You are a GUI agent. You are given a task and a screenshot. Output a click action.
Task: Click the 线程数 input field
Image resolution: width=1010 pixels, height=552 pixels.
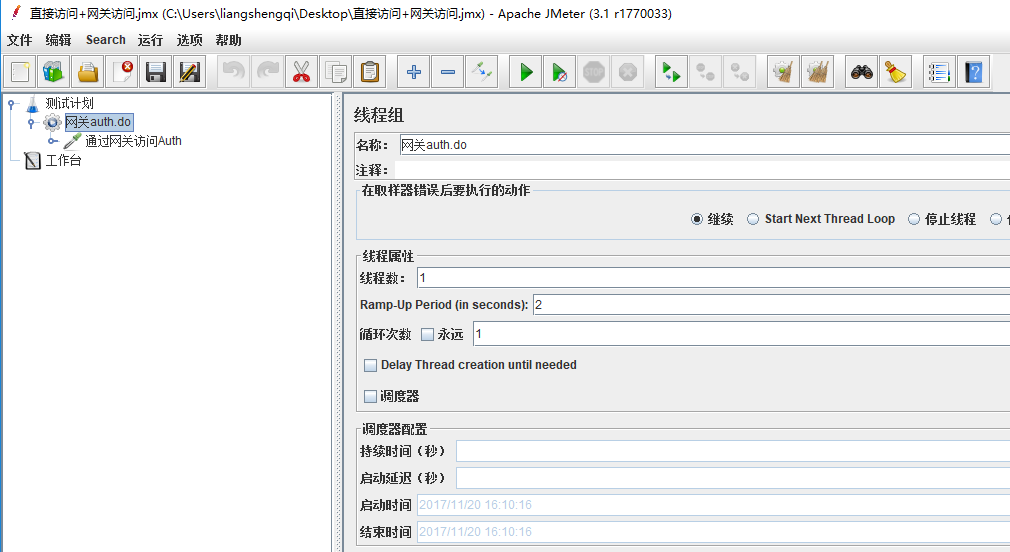pos(713,278)
